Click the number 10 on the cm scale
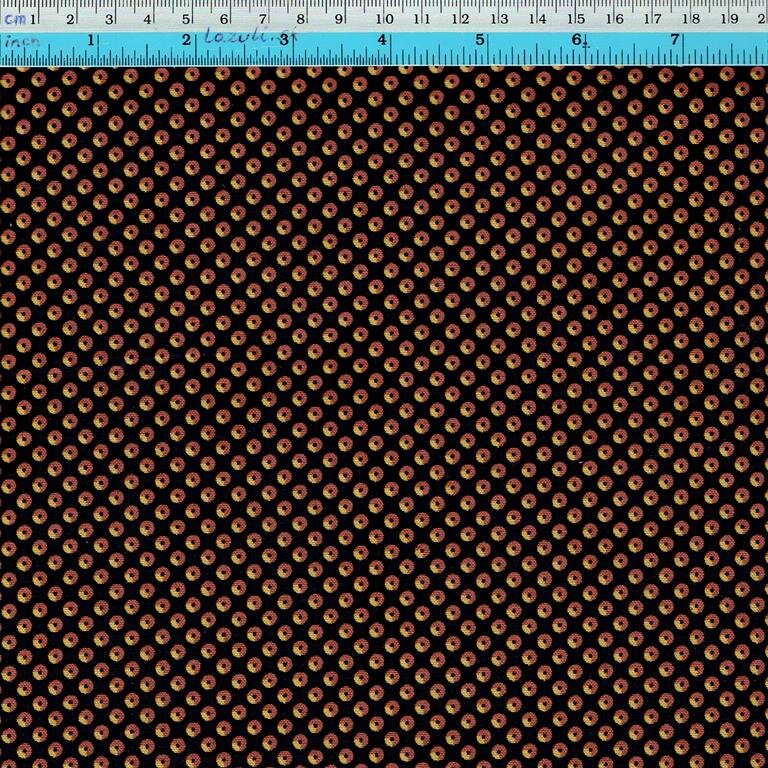Screen dimensions: 768x768 tap(384, 19)
